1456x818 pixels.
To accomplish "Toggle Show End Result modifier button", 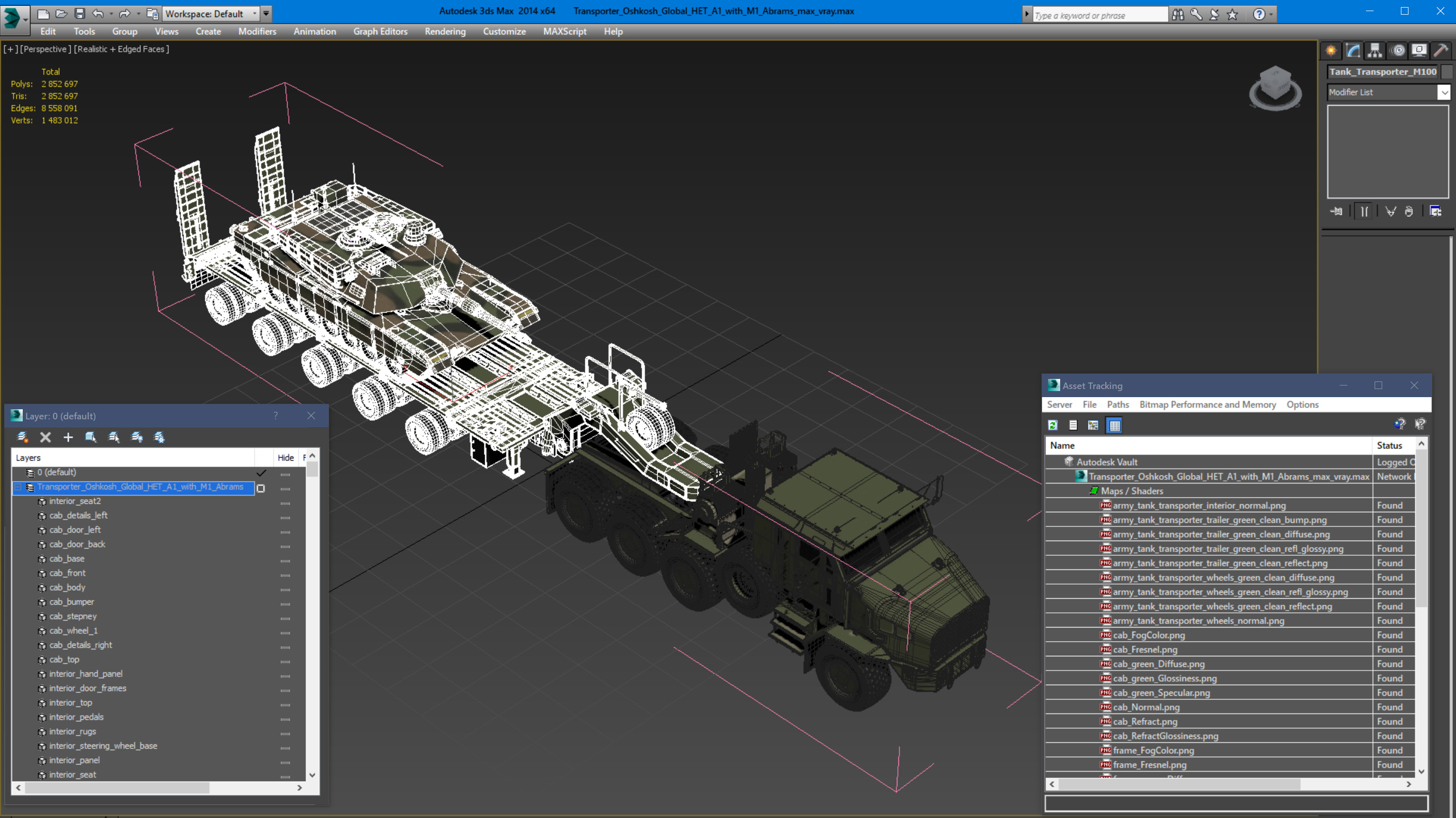I will click(x=1364, y=211).
